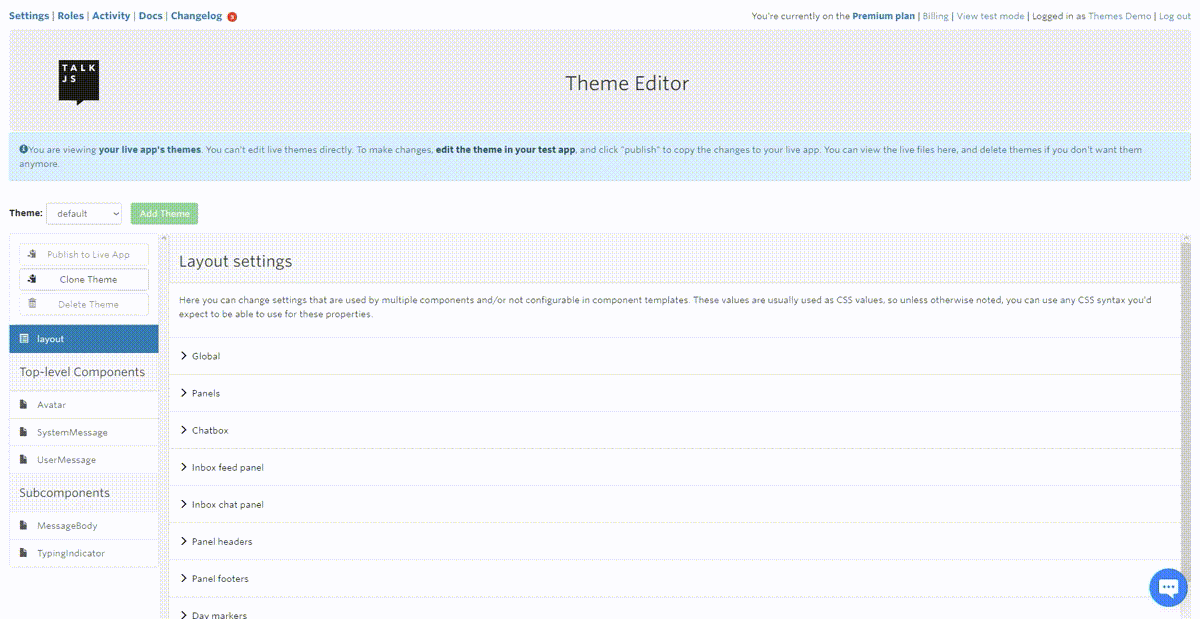Viewport: 1200px width, 619px height.
Task: Open the Billing link
Action: [935, 16]
